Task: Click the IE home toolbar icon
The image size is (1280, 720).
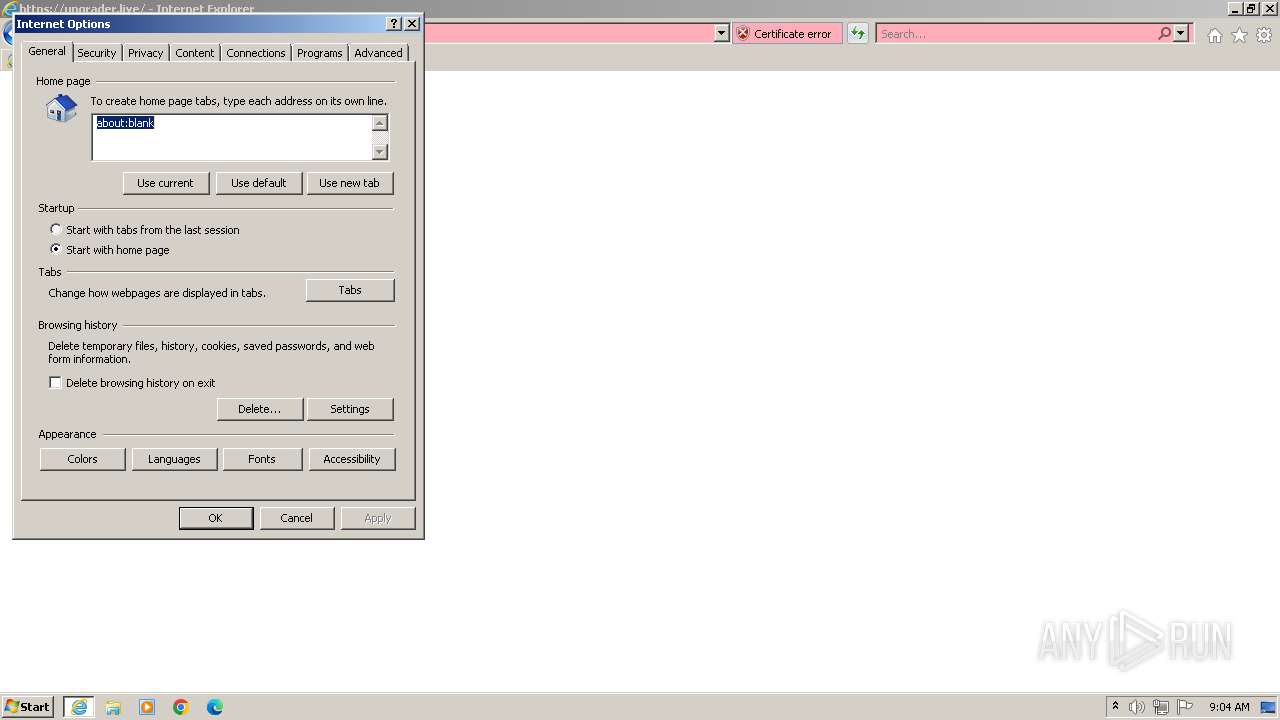Action: (1214, 35)
